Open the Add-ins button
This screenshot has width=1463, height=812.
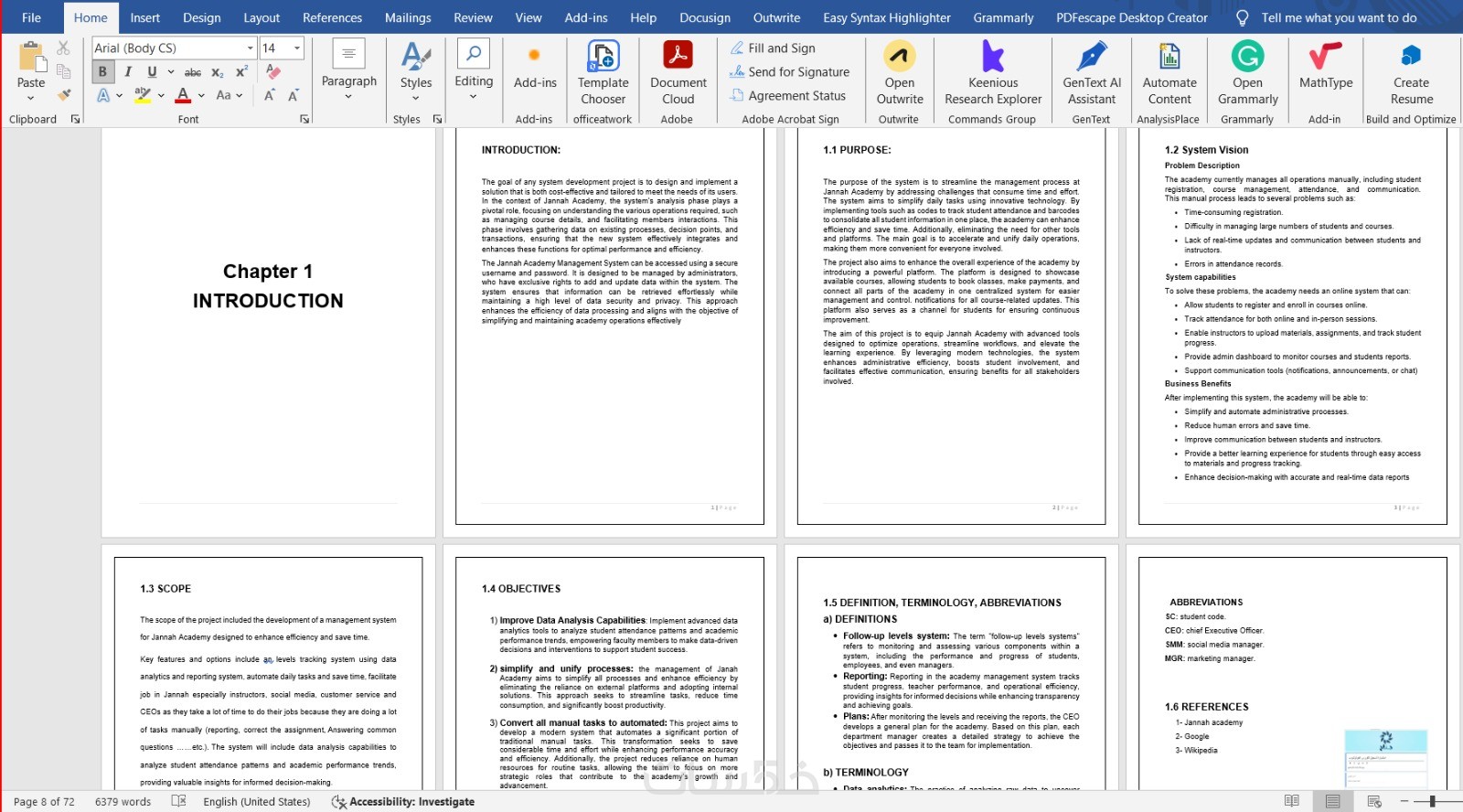(535, 69)
